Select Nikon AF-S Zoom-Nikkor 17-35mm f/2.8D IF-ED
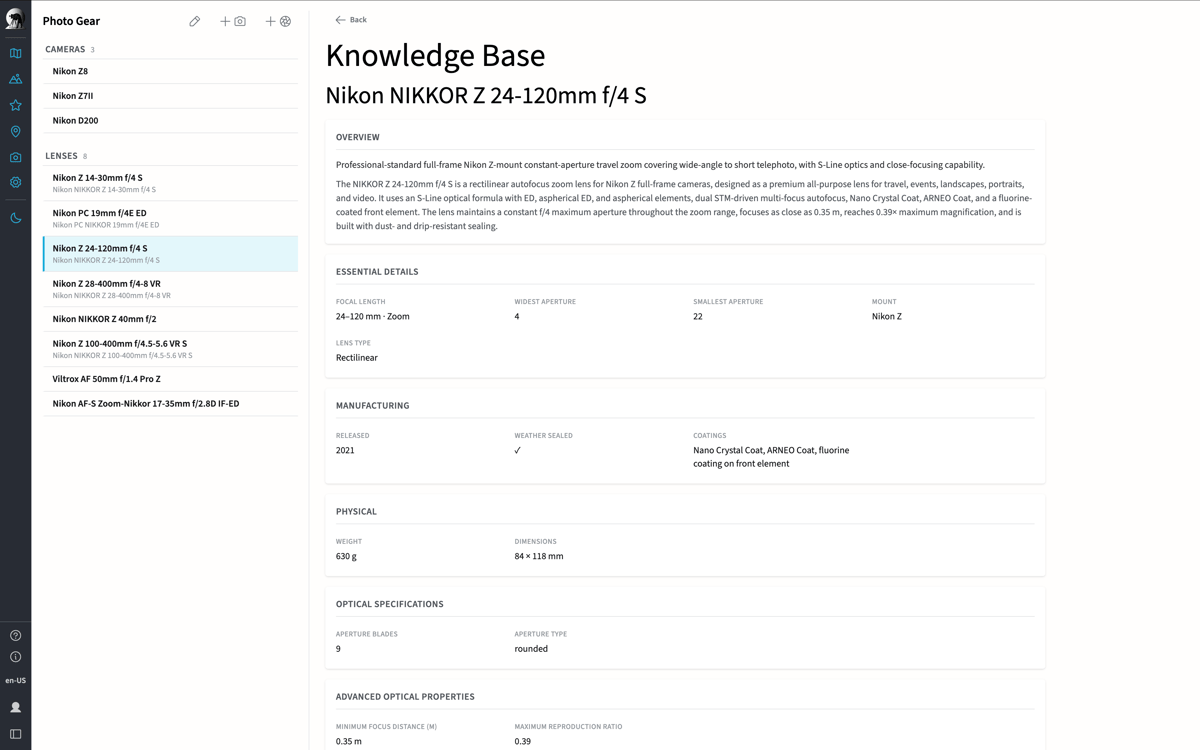 (x=170, y=404)
